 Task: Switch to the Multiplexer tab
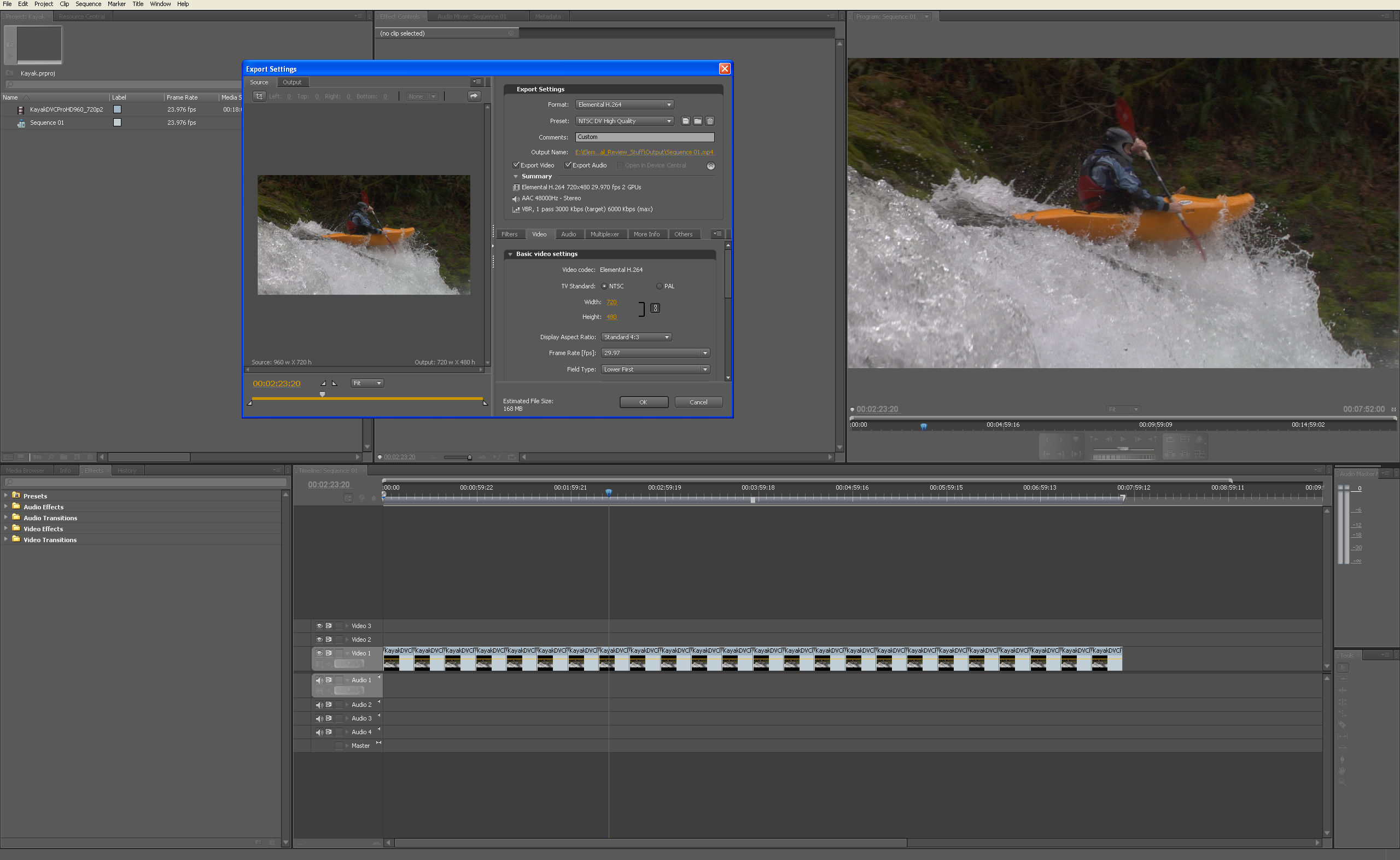tap(604, 234)
